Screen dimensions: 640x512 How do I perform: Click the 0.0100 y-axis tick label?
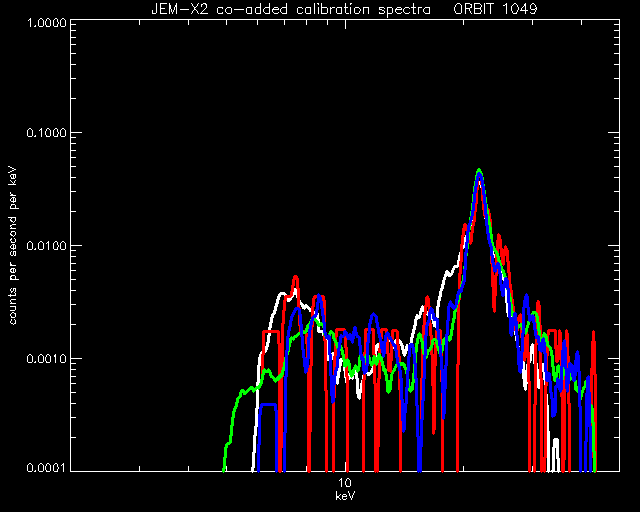click(46, 246)
